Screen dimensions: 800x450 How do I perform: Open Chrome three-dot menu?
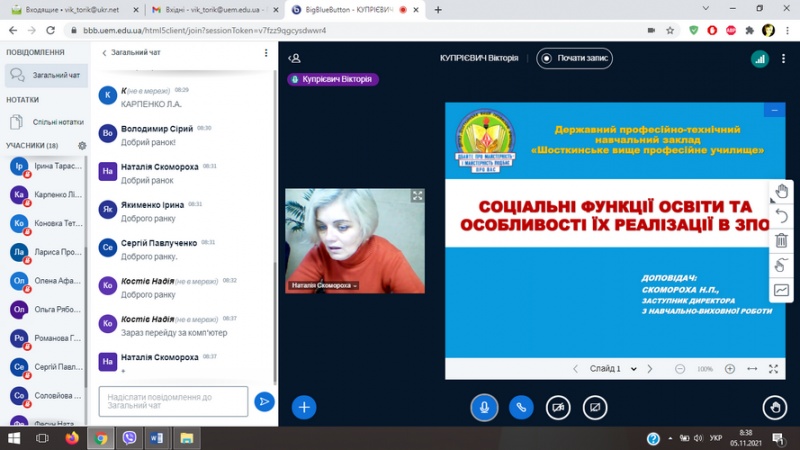pos(786,31)
